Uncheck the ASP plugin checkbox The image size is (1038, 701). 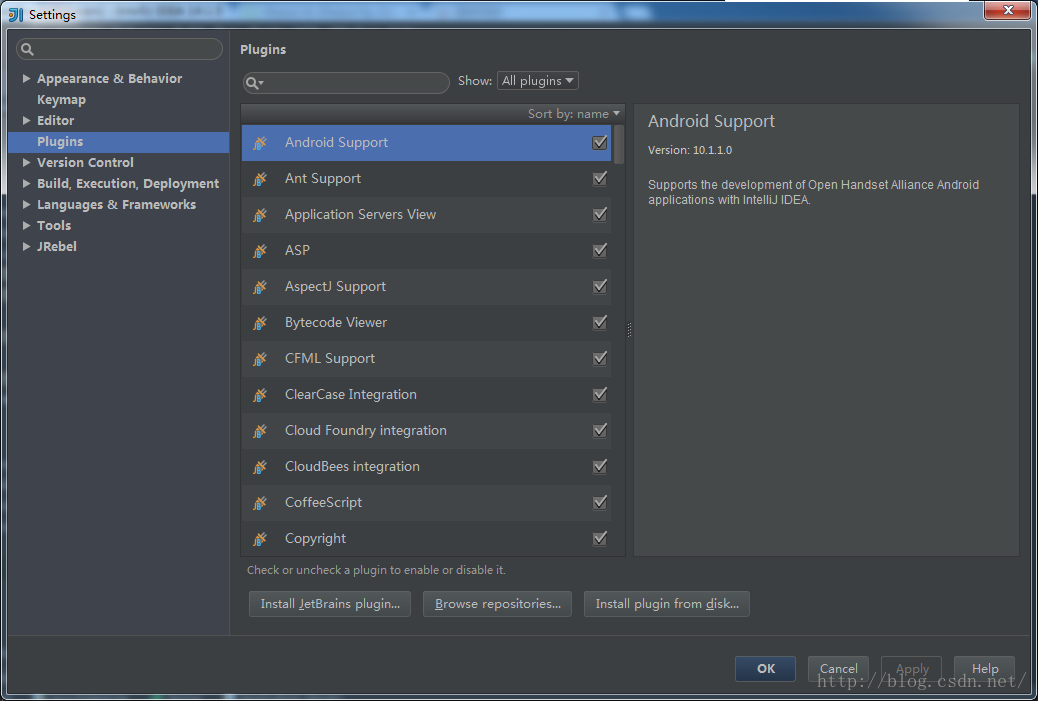(600, 250)
